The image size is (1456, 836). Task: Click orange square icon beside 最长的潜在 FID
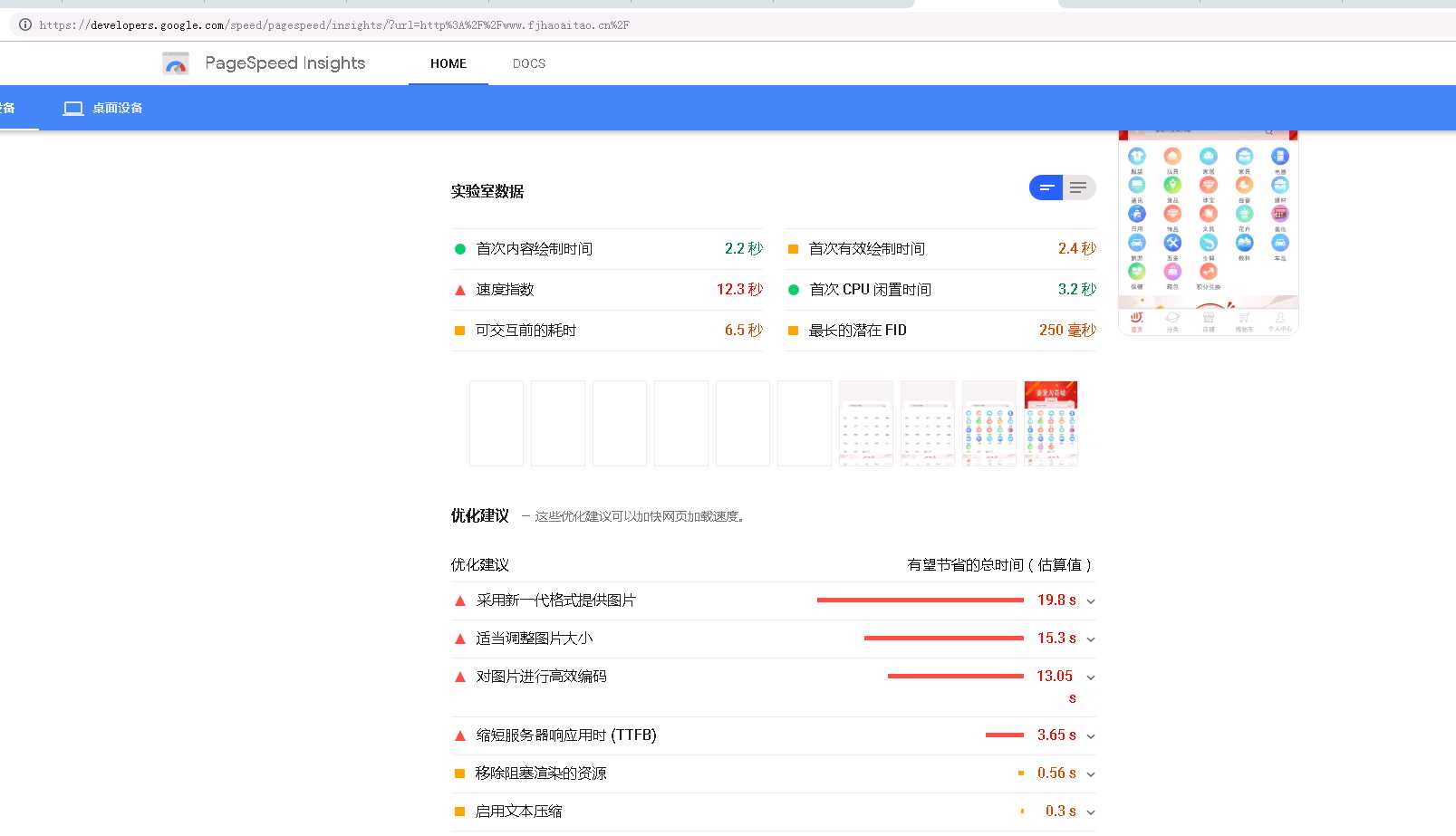click(793, 331)
